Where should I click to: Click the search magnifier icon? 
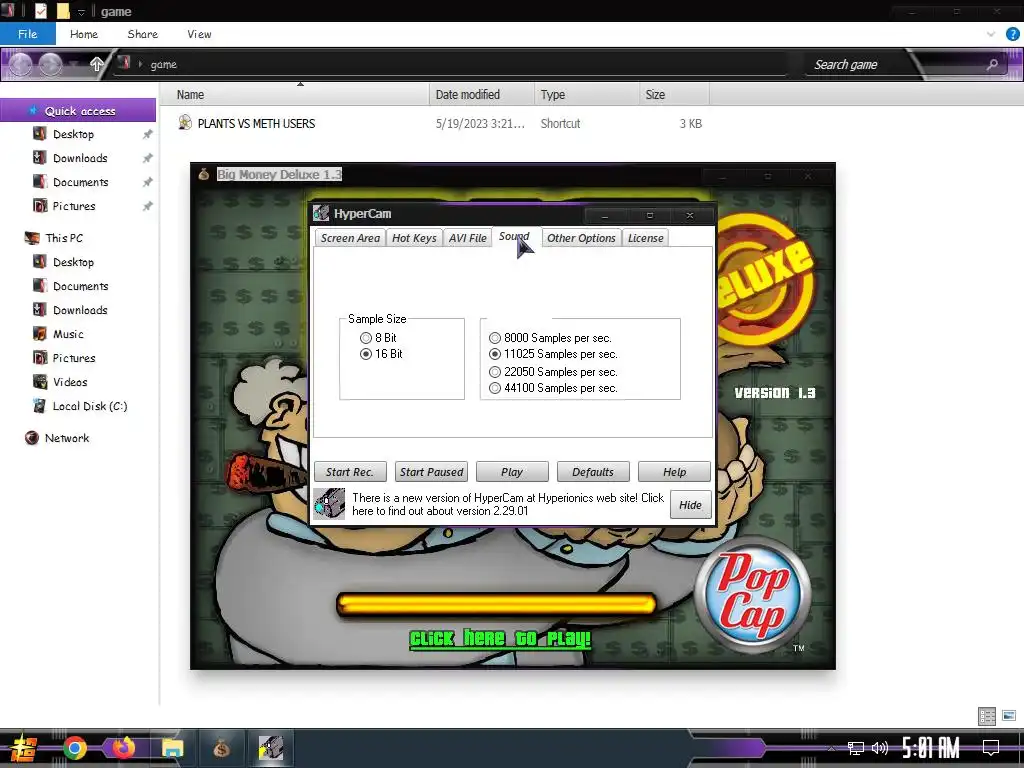tap(992, 64)
